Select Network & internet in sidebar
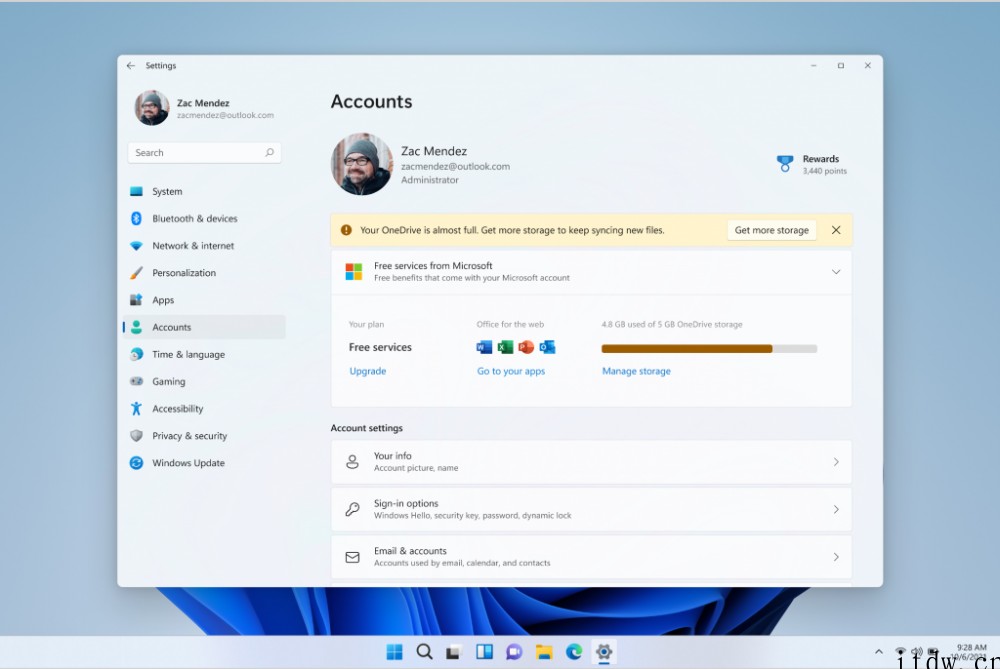Image resolution: width=1000 pixels, height=669 pixels. click(204, 246)
